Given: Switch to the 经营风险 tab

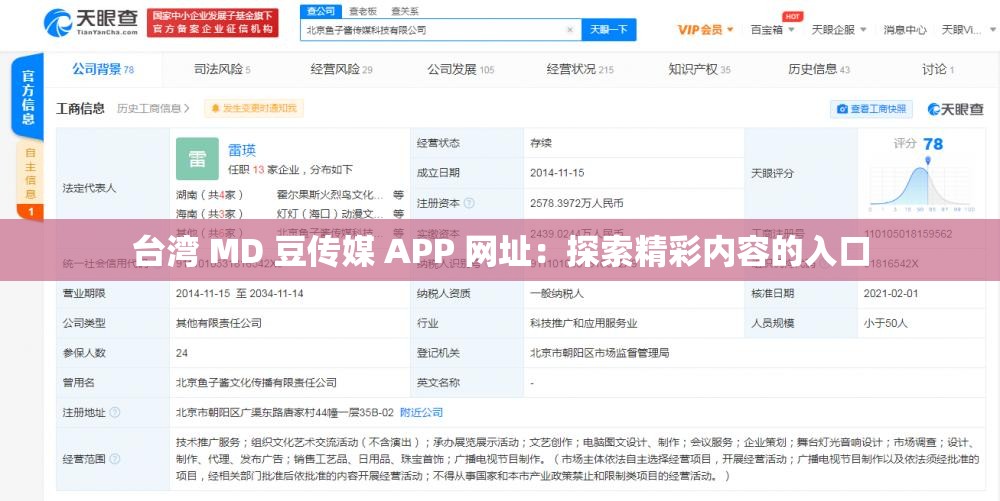Looking at the screenshot, I should coord(341,69).
